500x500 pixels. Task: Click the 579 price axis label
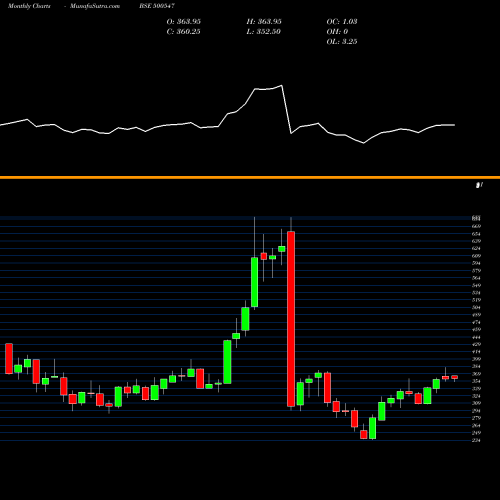click(x=476, y=271)
